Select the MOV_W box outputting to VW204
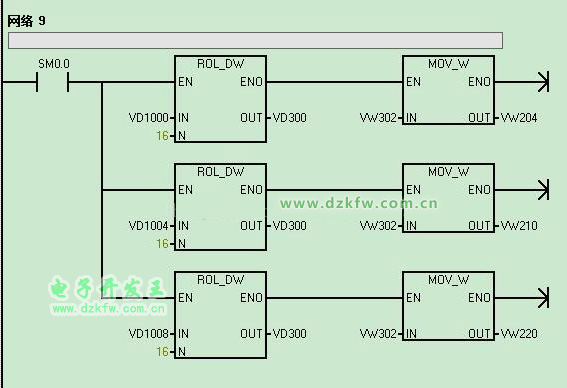This screenshot has height=388, width=567. point(448,90)
